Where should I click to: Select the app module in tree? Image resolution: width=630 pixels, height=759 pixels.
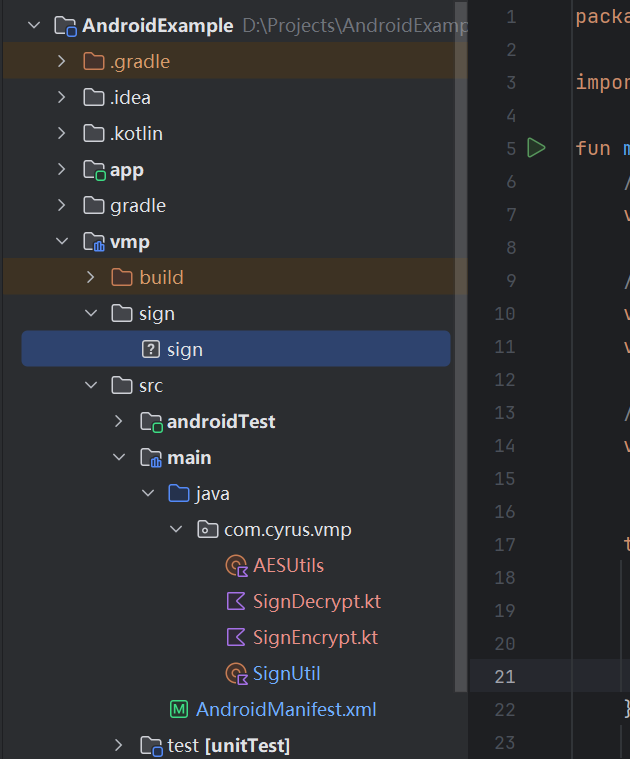tap(127, 170)
